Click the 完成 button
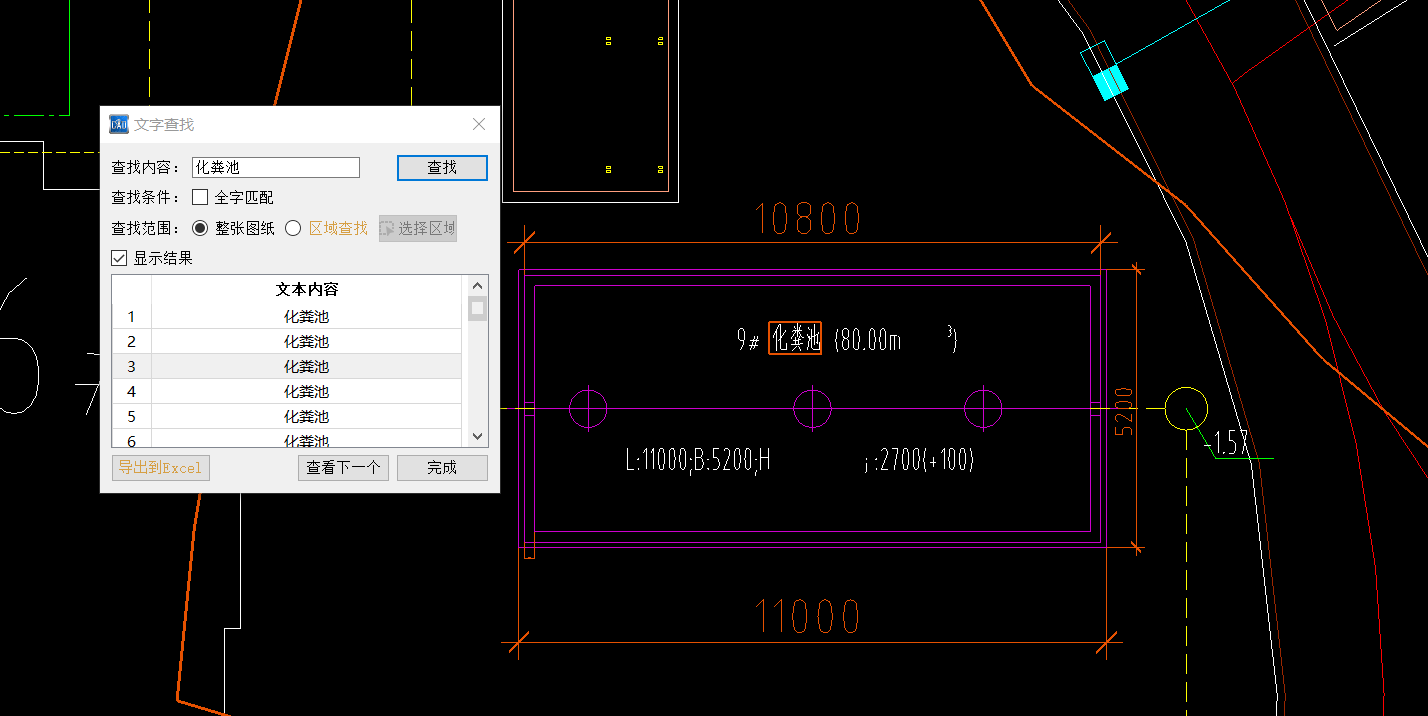This screenshot has width=1428, height=716. tap(442, 468)
